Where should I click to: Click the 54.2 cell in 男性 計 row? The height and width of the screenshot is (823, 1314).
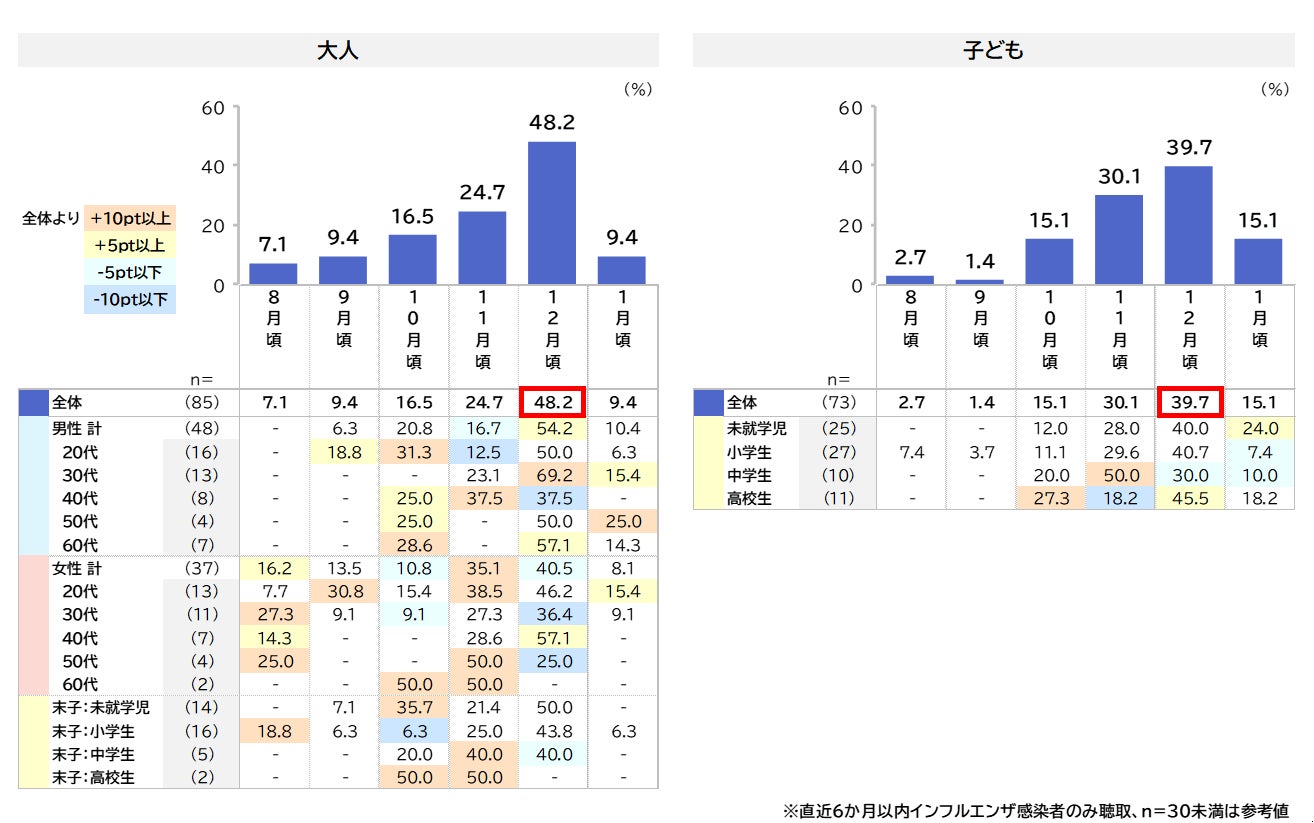coord(552,428)
